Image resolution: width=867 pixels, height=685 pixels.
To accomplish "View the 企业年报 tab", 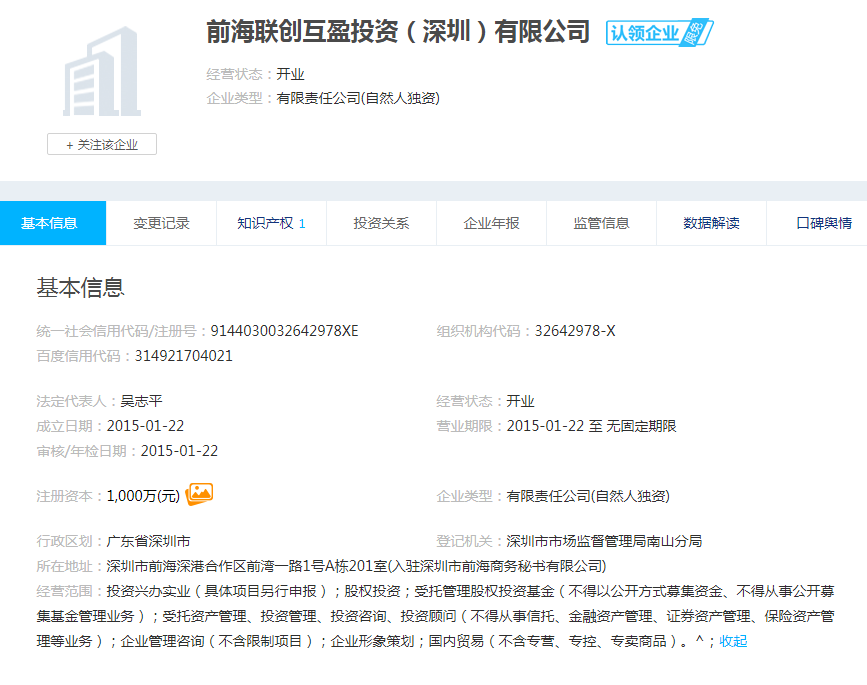I will (x=491, y=223).
